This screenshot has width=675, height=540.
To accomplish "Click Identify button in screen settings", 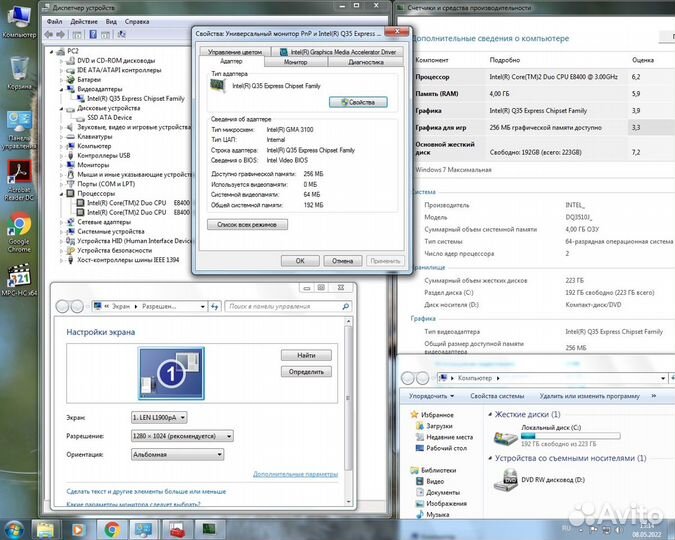I will (306, 372).
